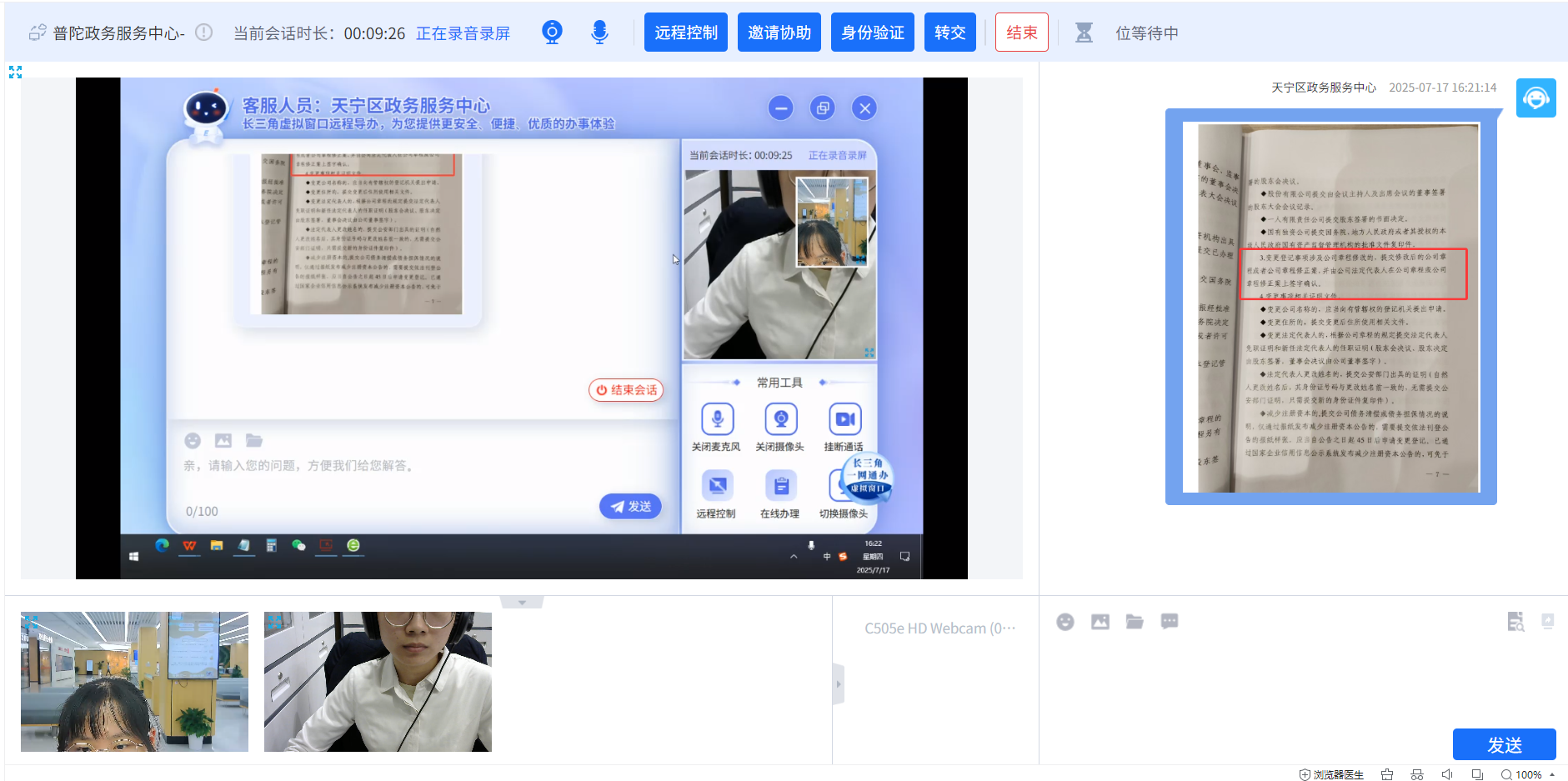Open 身份验证 identity verification
The width and height of the screenshot is (1568, 781).
[872, 33]
